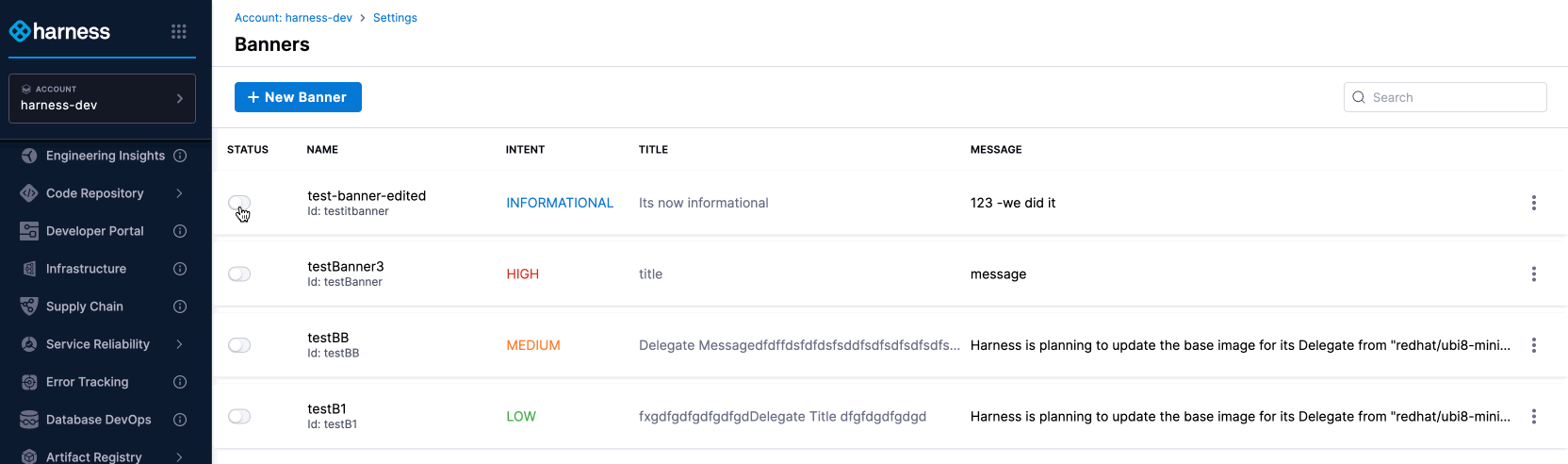Click the Developer Portal info icon

coord(180,231)
